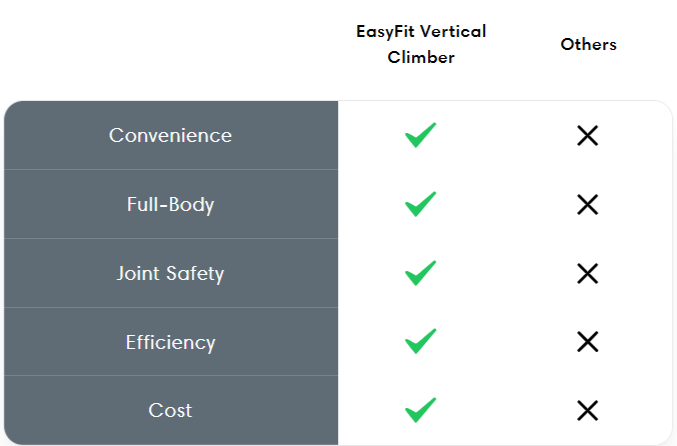Viewport: 677px width, 446px height.
Task: Click the green checkmark in Efficiency row
Action: click(421, 341)
